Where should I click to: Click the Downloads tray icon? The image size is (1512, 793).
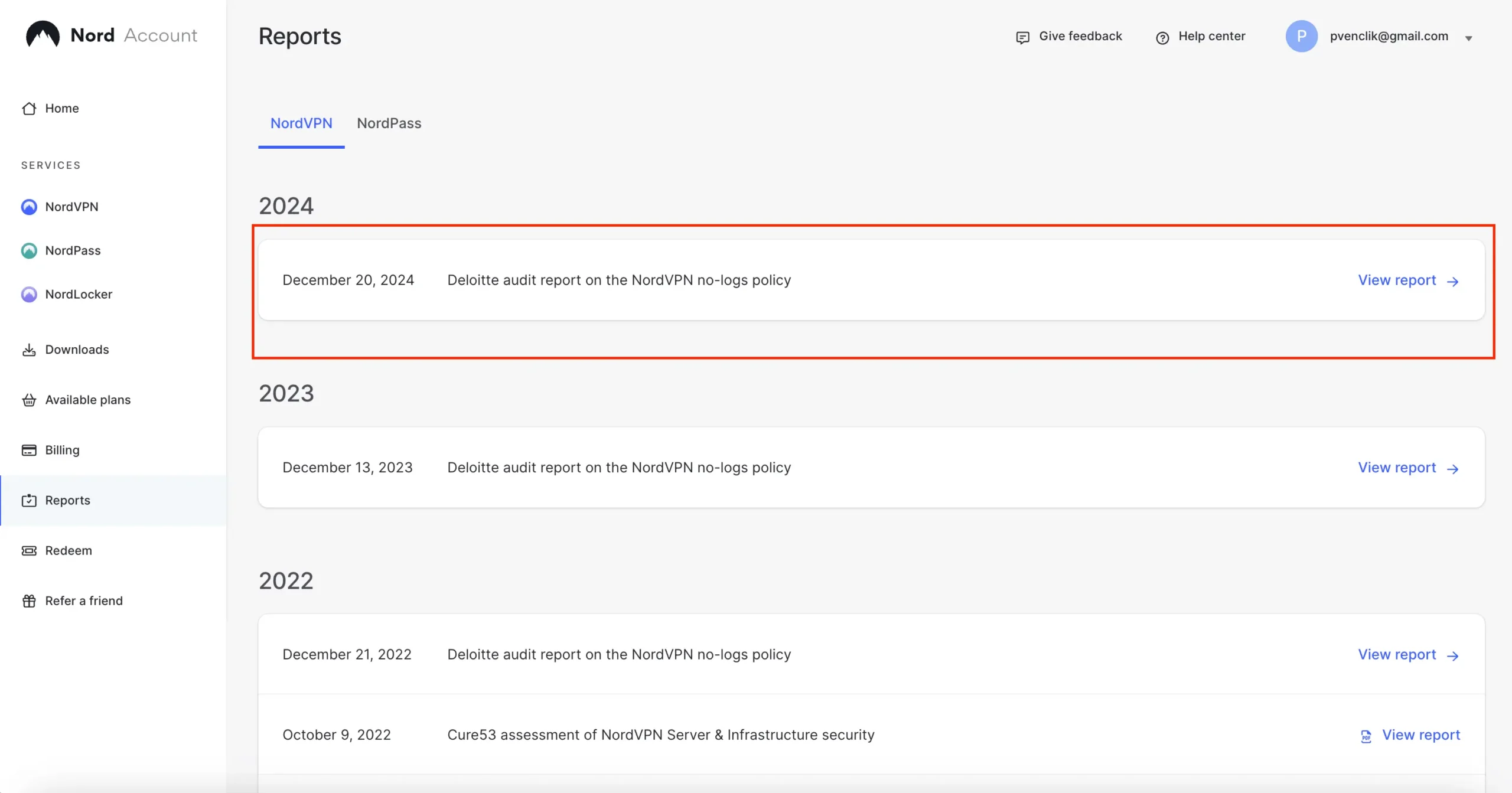point(29,350)
